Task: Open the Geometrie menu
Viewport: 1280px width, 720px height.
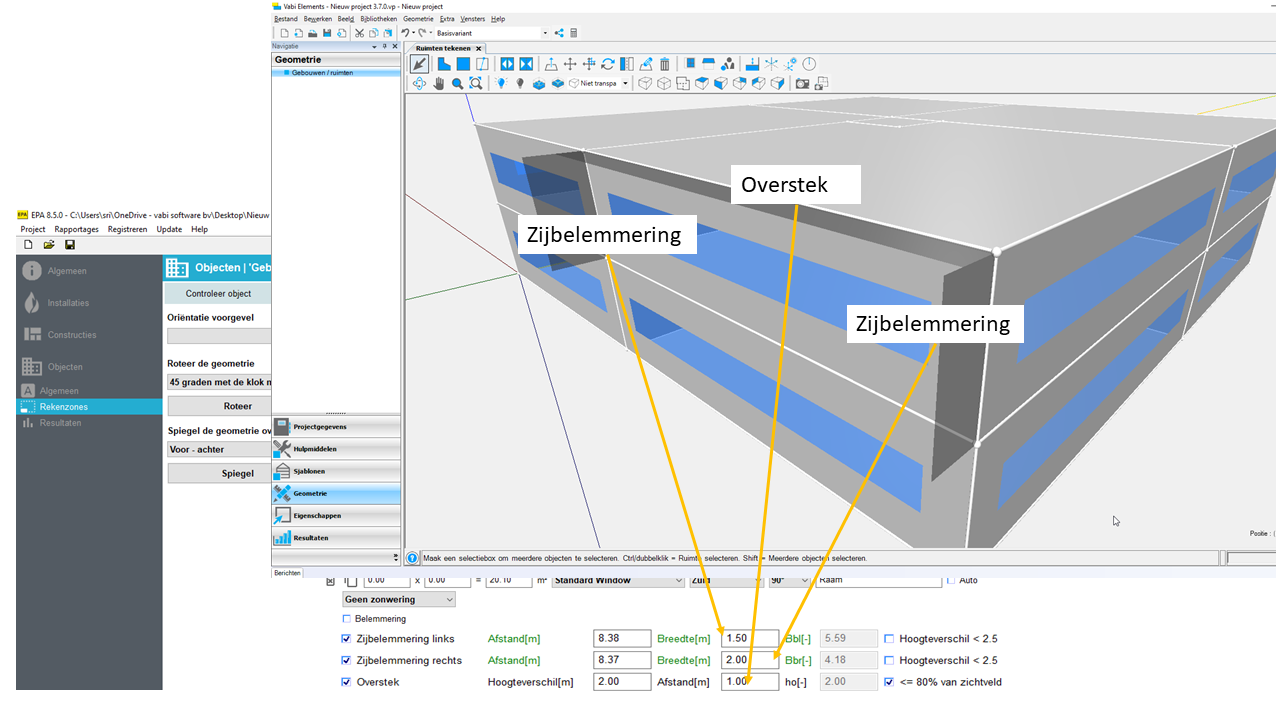Action: tap(418, 19)
